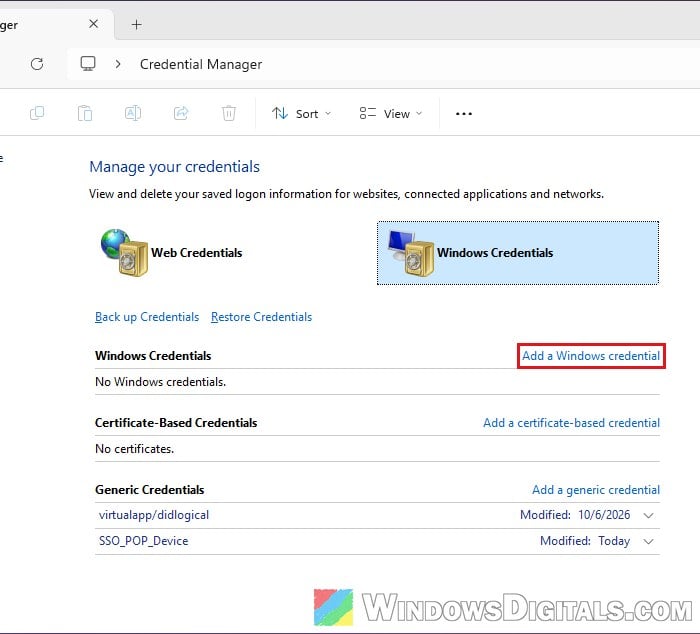700x634 pixels.
Task: Click No certificates text
Action: click(135, 449)
